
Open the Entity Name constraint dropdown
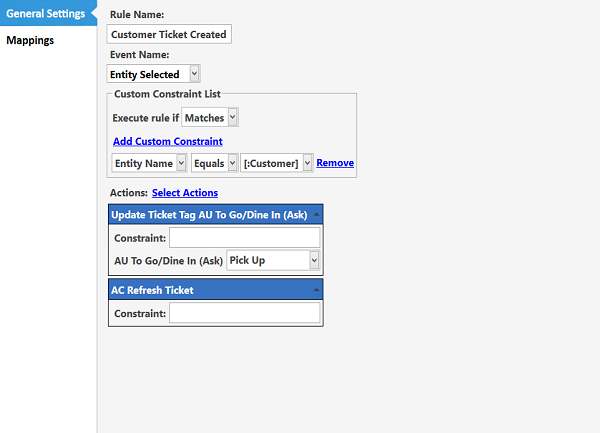click(149, 163)
